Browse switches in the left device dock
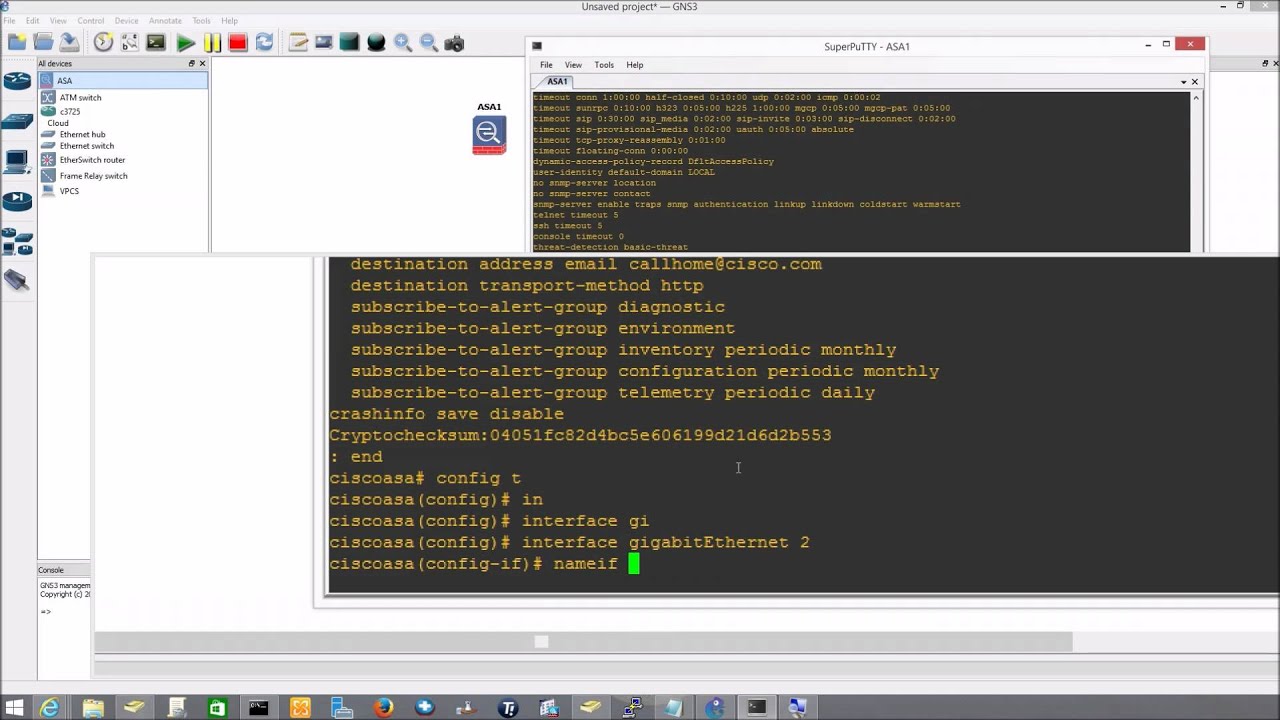Image resolution: width=1280 pixels, height=720 pixels. (x=17, y=121)
